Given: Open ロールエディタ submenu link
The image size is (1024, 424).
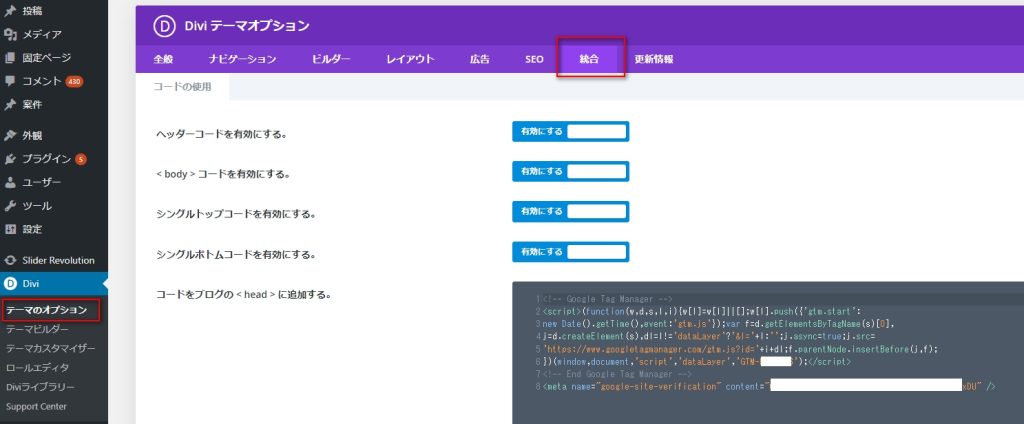Looking at the screenshot, I should (x=37, y=368).
